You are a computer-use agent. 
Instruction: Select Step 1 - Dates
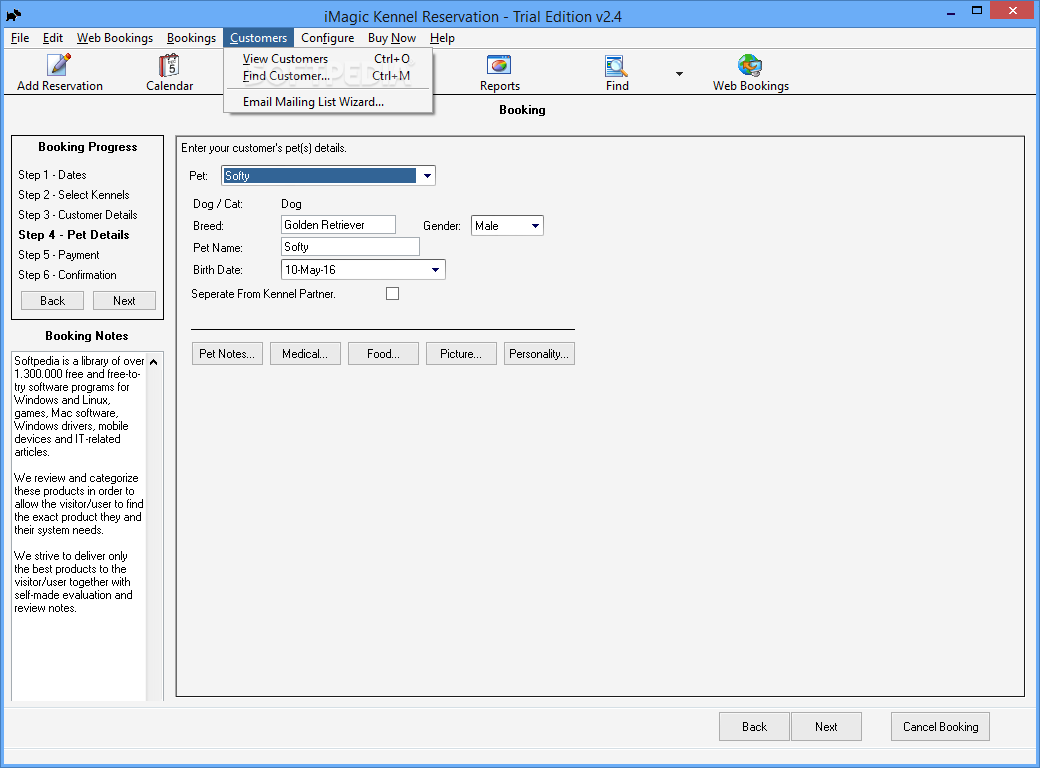tap(52, 174)
